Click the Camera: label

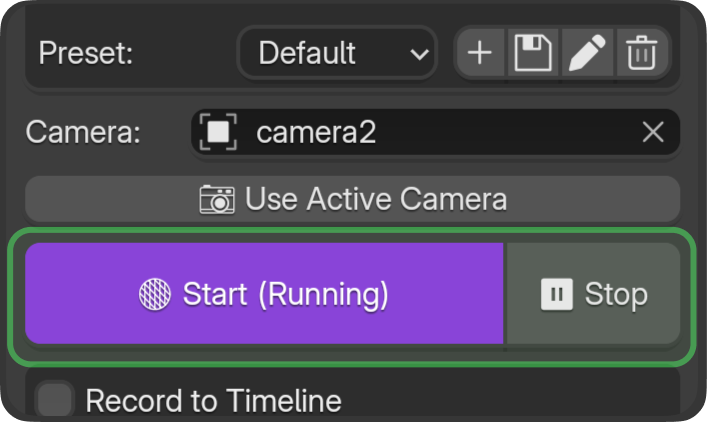84,132
